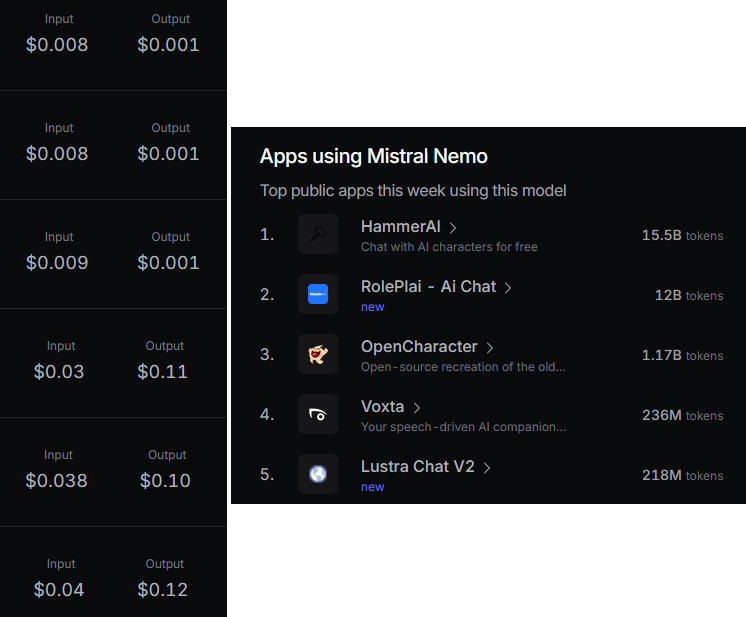Viewport: 746px width, 617px height.
Task: Click the Lustra Chat V2 globe icon
Action: click(318, 474)
